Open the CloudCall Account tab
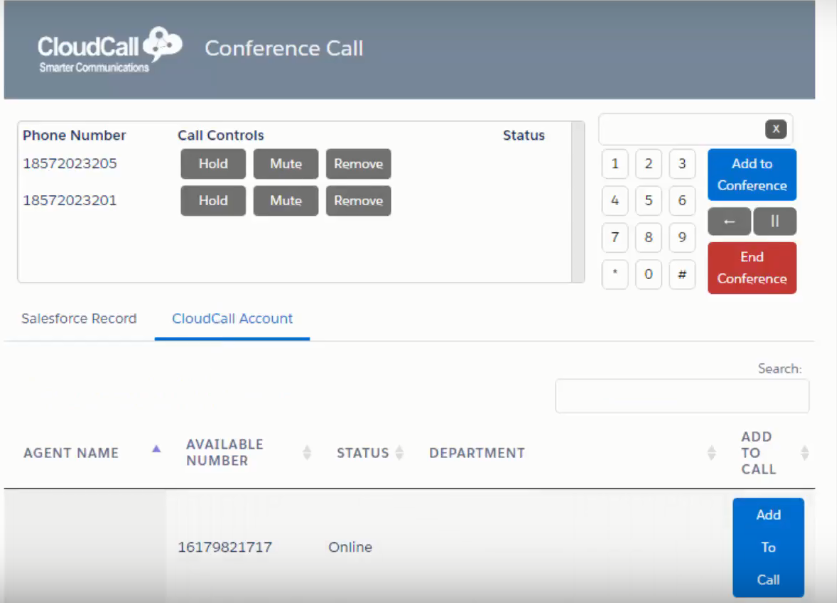837x603 pixels. click(232, 318)
